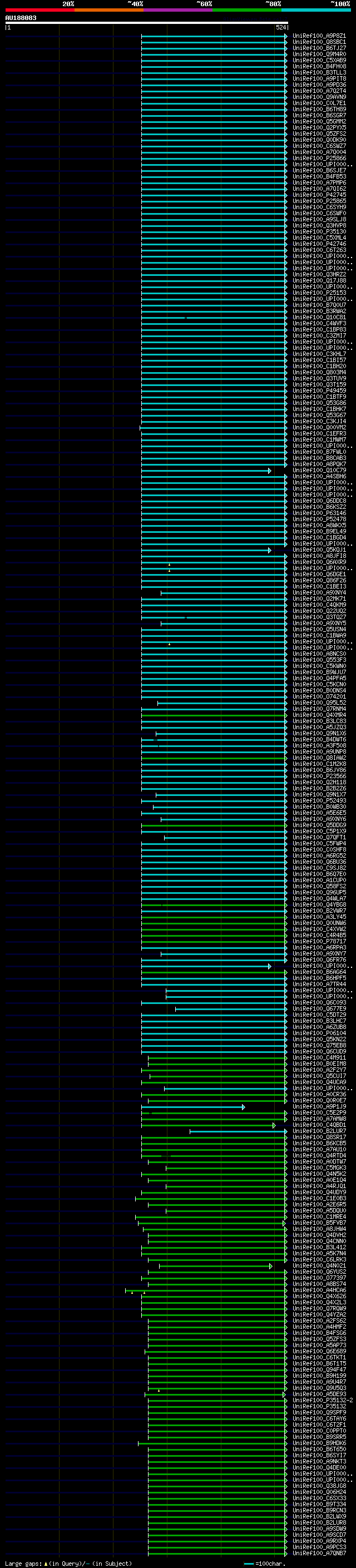This screenshot has width=356, height=1568.
Task: Select UniRef100_Q4XMR4 label
Action: (x=319, y=715)
